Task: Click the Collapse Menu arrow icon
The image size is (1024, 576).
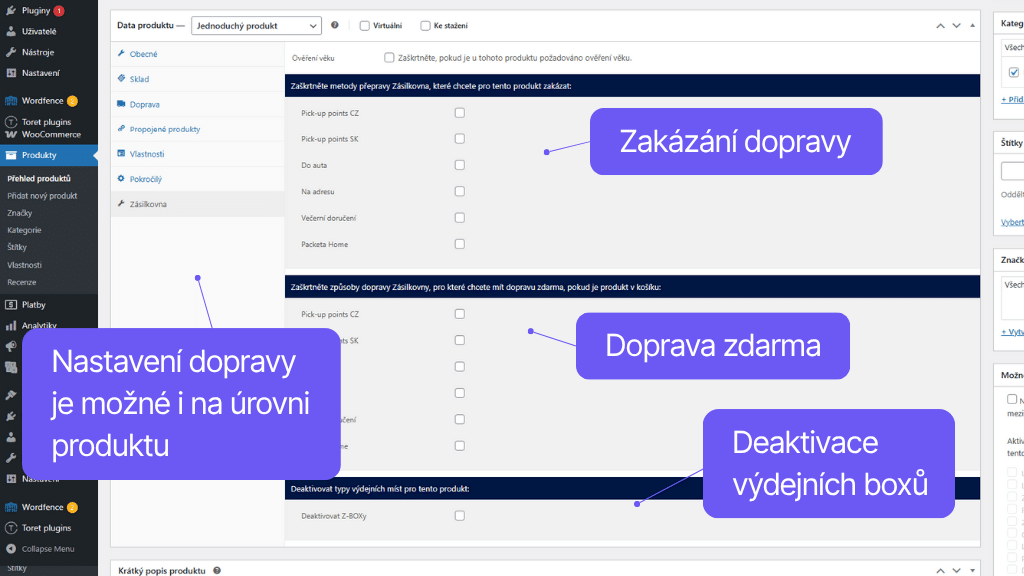Action: coord(11,549)
